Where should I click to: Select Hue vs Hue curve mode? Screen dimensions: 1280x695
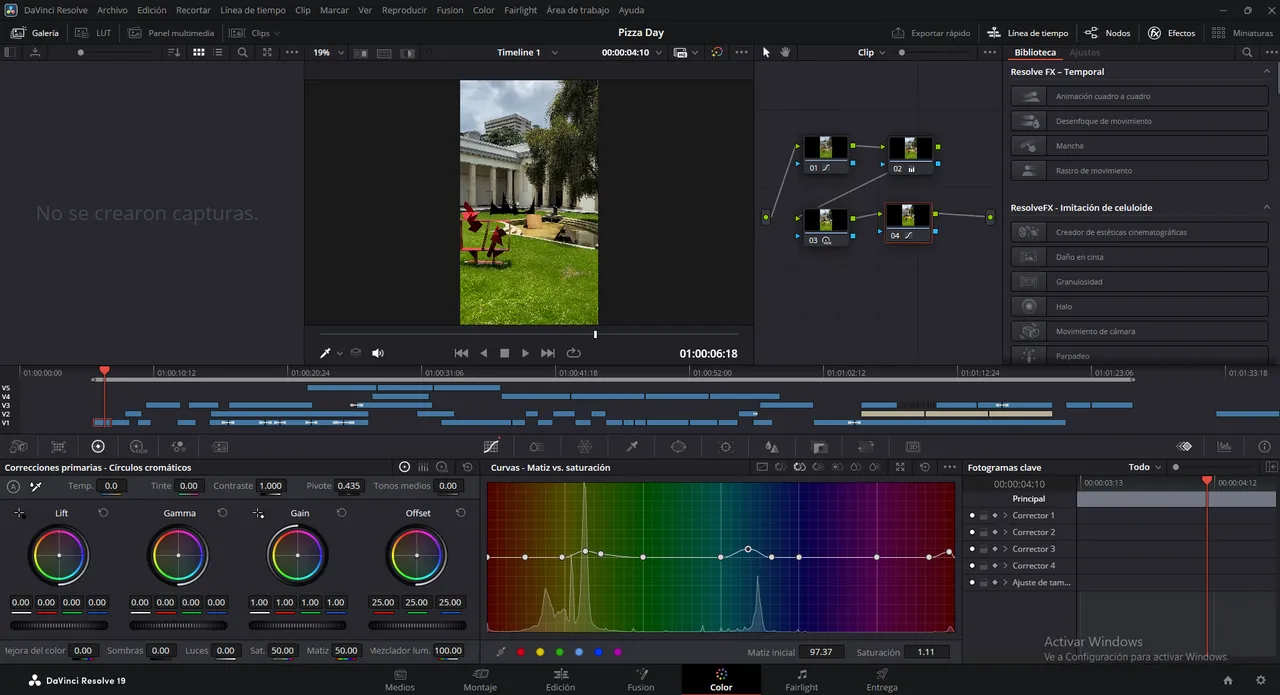pos(781,467)
